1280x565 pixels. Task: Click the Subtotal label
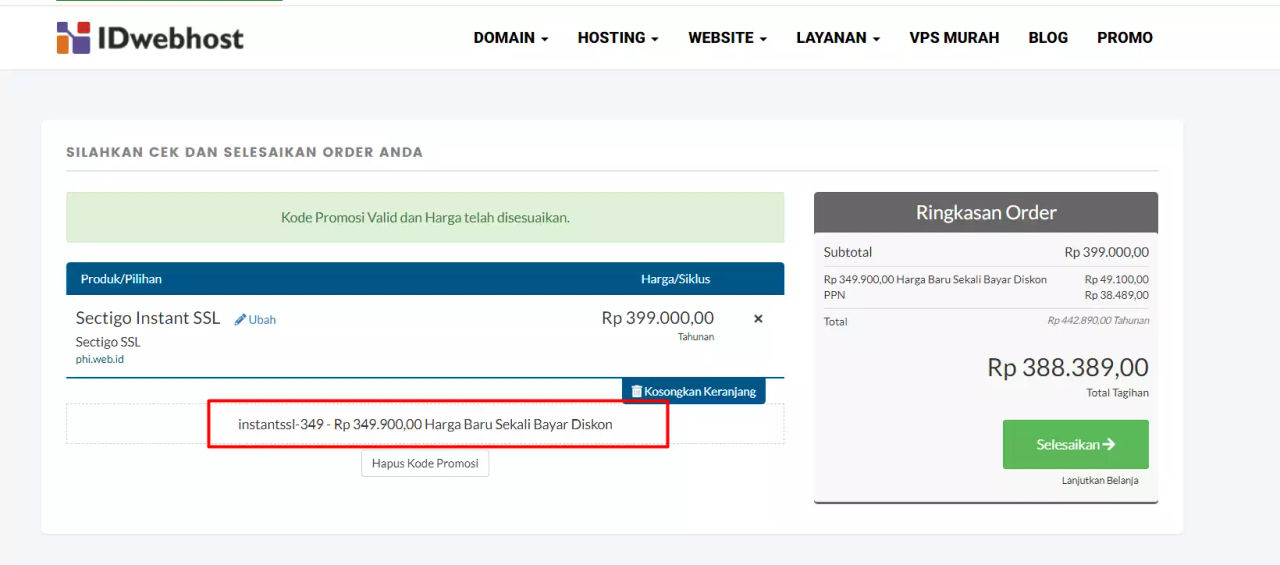(848, 252)
